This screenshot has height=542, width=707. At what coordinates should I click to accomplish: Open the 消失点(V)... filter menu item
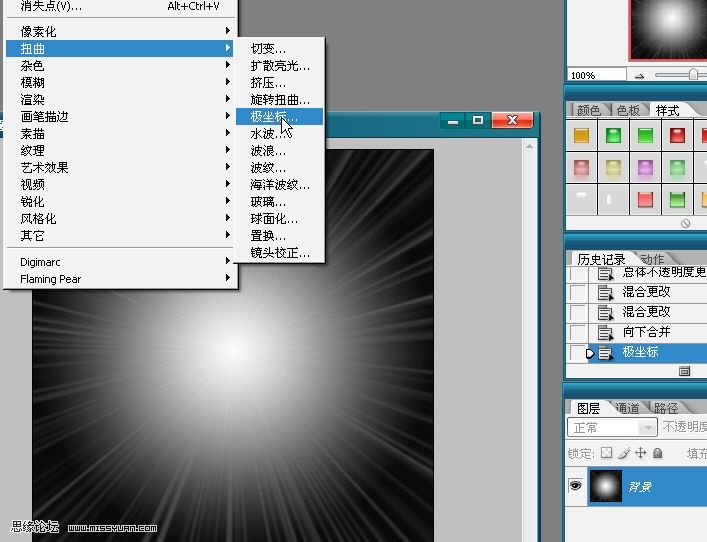pyautogui.click(x=119, y=6)
